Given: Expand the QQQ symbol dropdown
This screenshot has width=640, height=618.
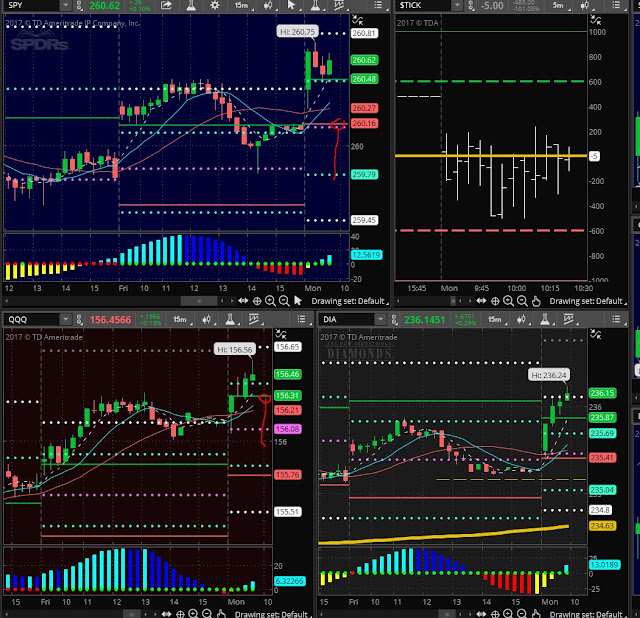Looking at the screenshot, I should pos(65,320).
